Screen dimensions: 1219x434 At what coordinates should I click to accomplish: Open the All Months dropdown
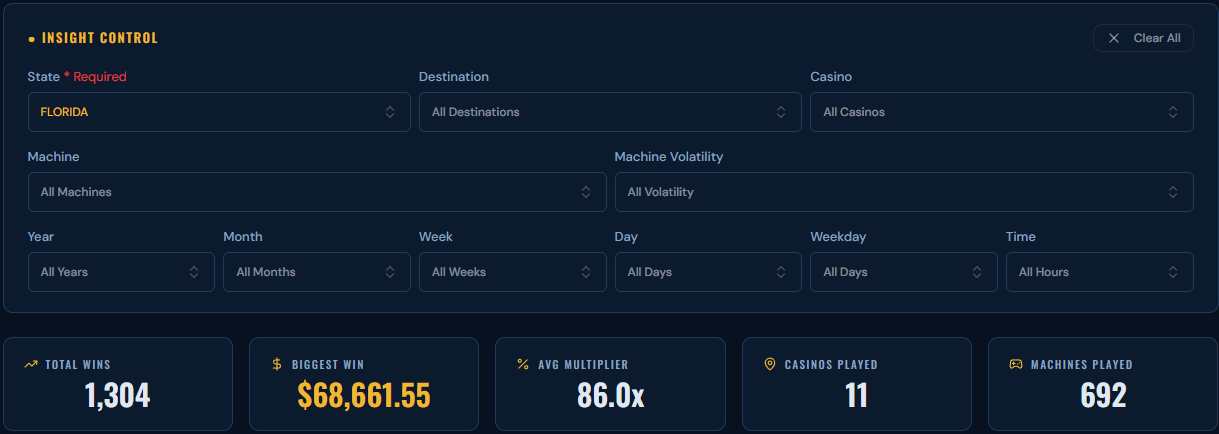(x=317, y=272)
